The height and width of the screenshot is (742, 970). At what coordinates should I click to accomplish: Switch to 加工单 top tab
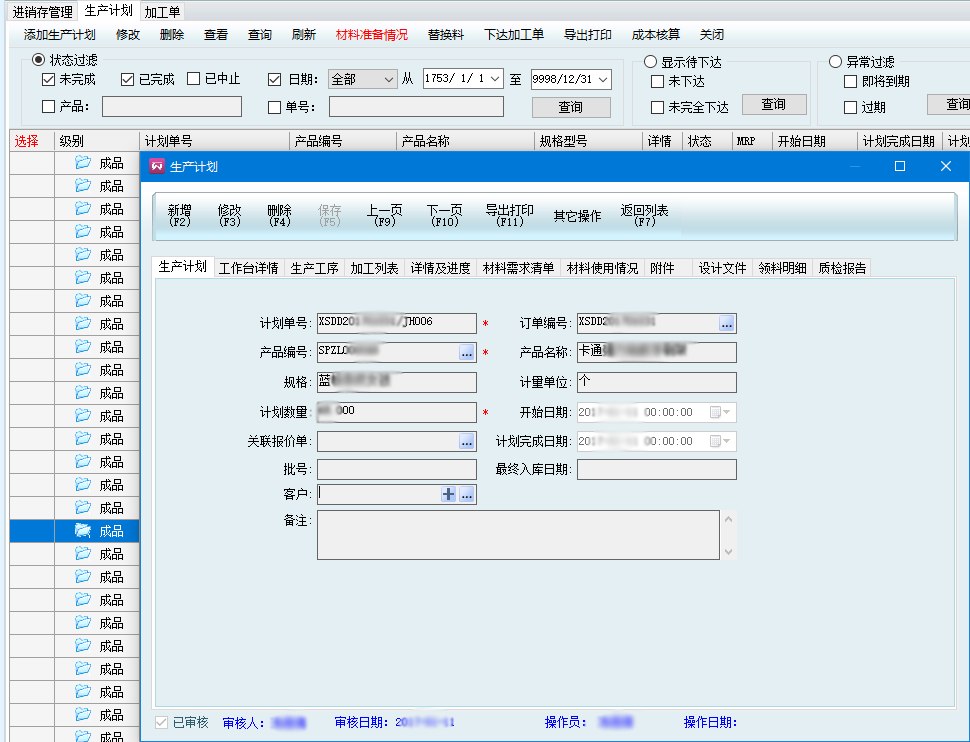[x=162, y=12]
